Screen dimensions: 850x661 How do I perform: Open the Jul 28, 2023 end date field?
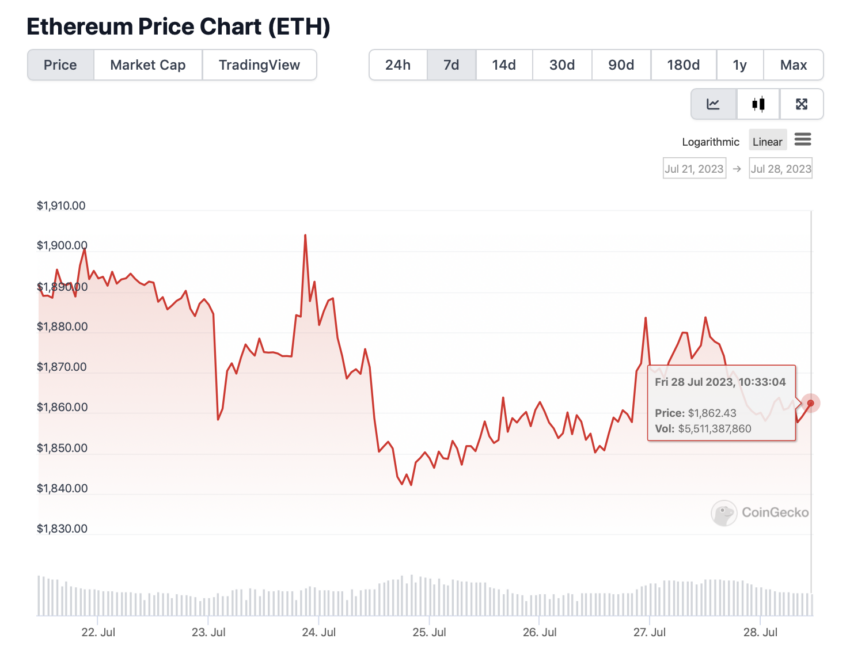pyautogui.click(x=781, y=169)
